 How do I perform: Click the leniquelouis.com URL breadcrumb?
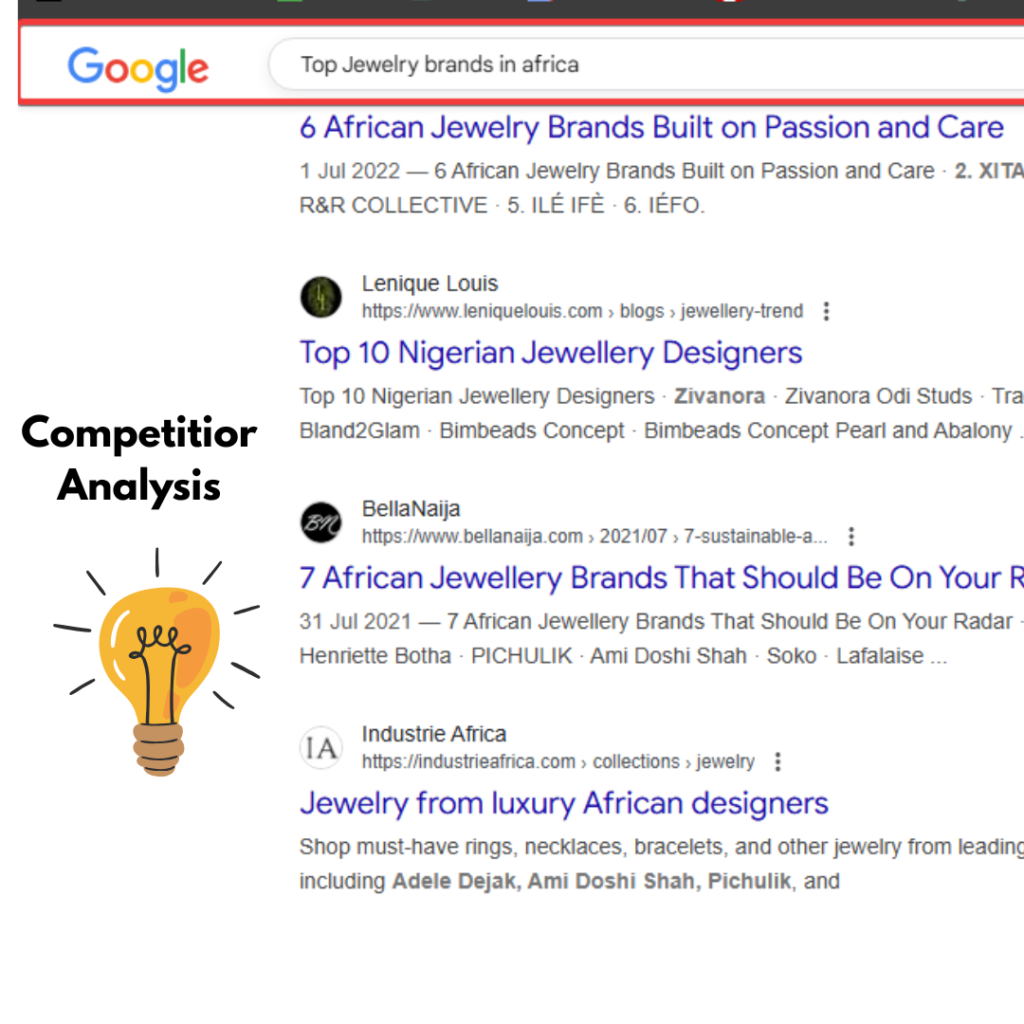click(x=583, y=311)
